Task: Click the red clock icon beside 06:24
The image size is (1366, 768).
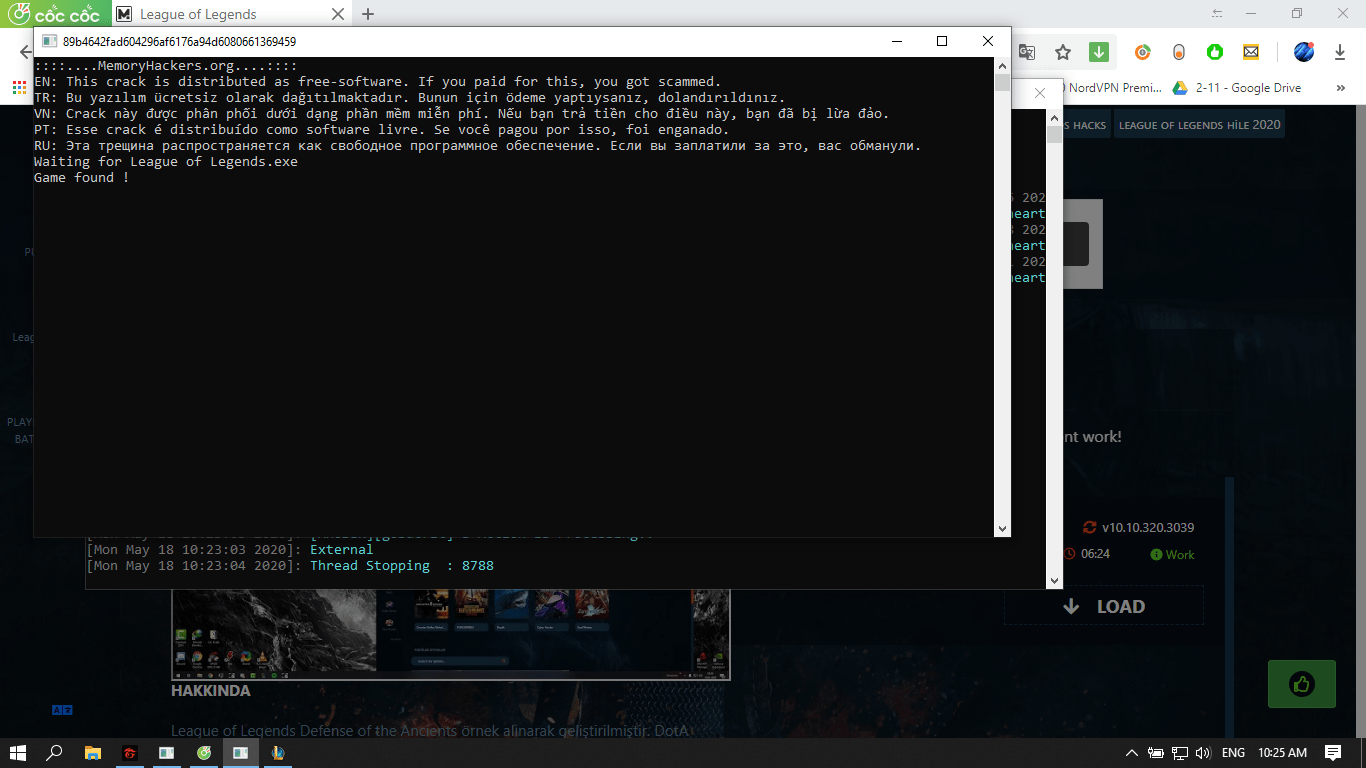Action: (1069, 554)
